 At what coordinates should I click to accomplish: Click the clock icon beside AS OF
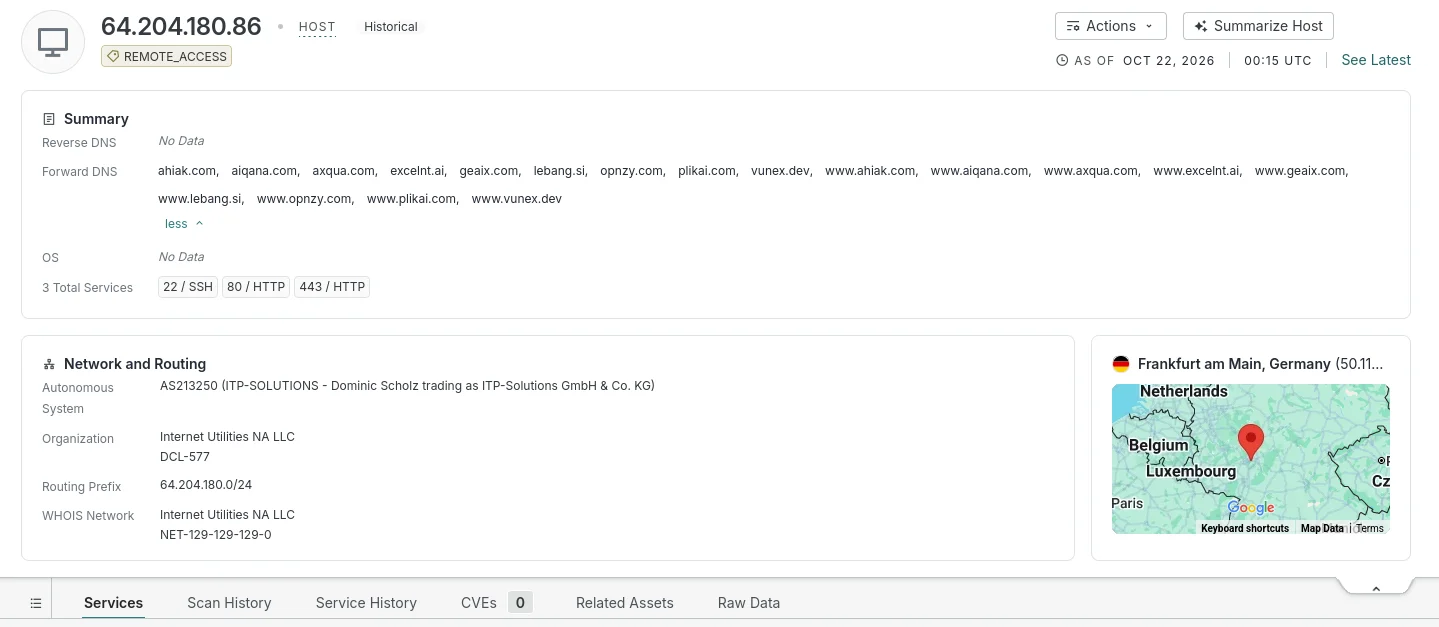[x=1062, y=61]
